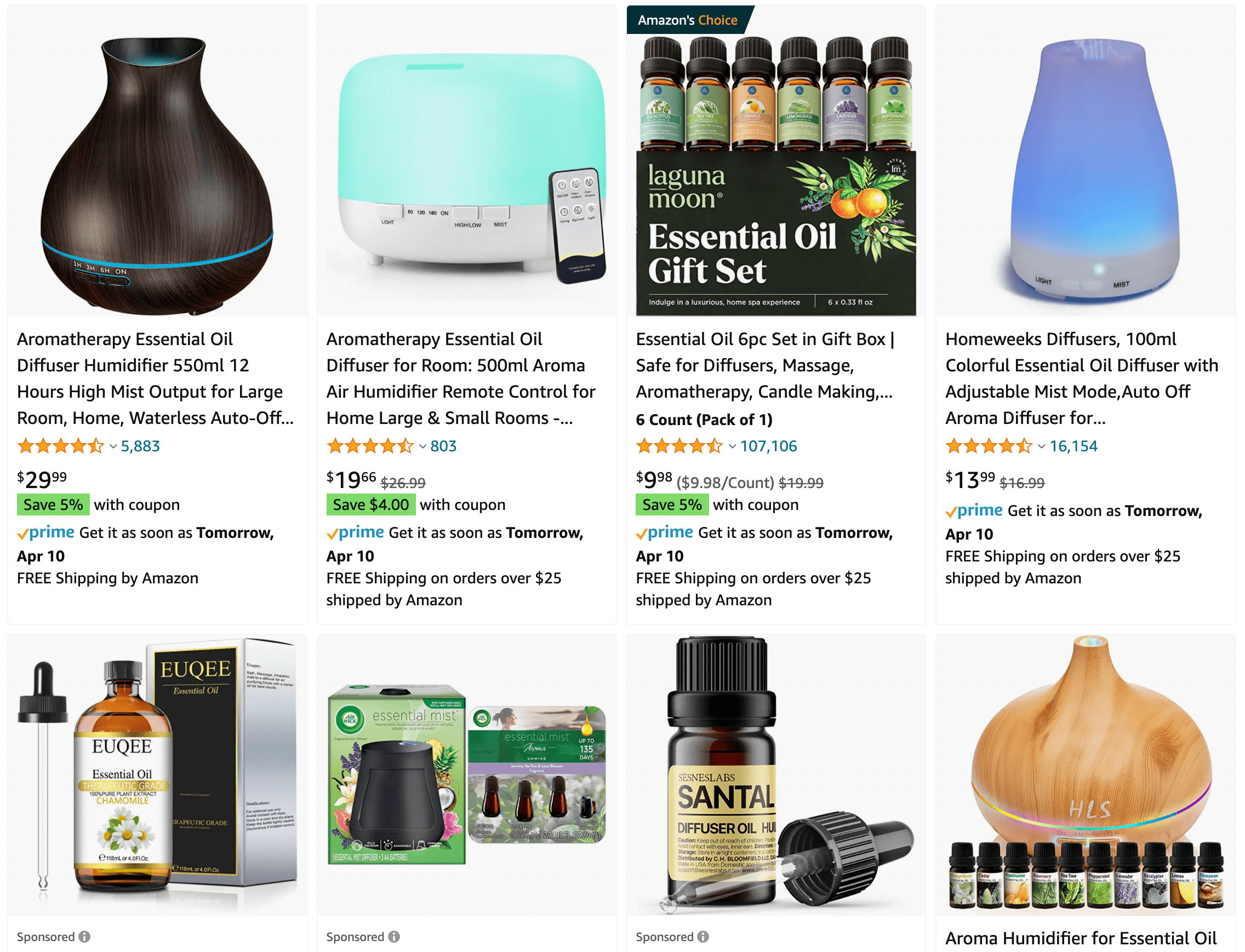Click the star rating of the 550ml wood diffuser
This screenshot has width=1245, height=952.
(61, 446)
